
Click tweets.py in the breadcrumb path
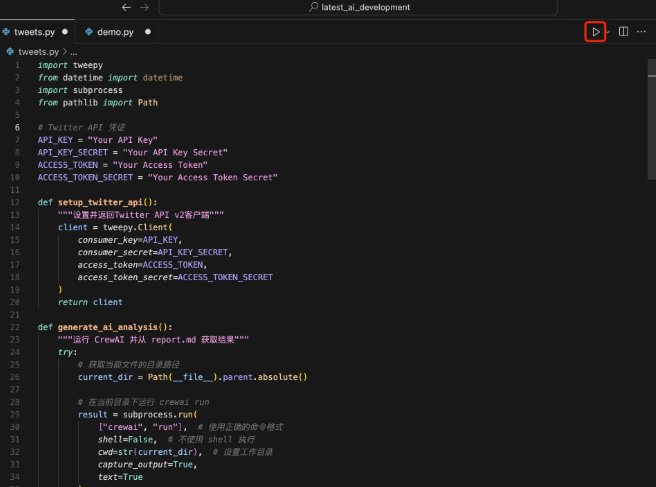pos(38,51)
